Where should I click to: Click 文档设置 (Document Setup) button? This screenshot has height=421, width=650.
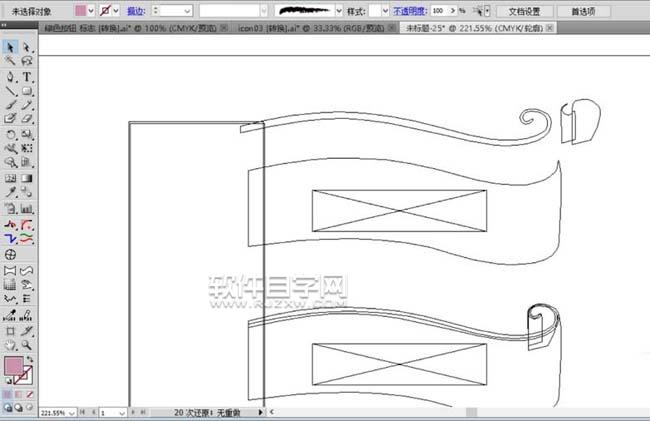point(524,11)
